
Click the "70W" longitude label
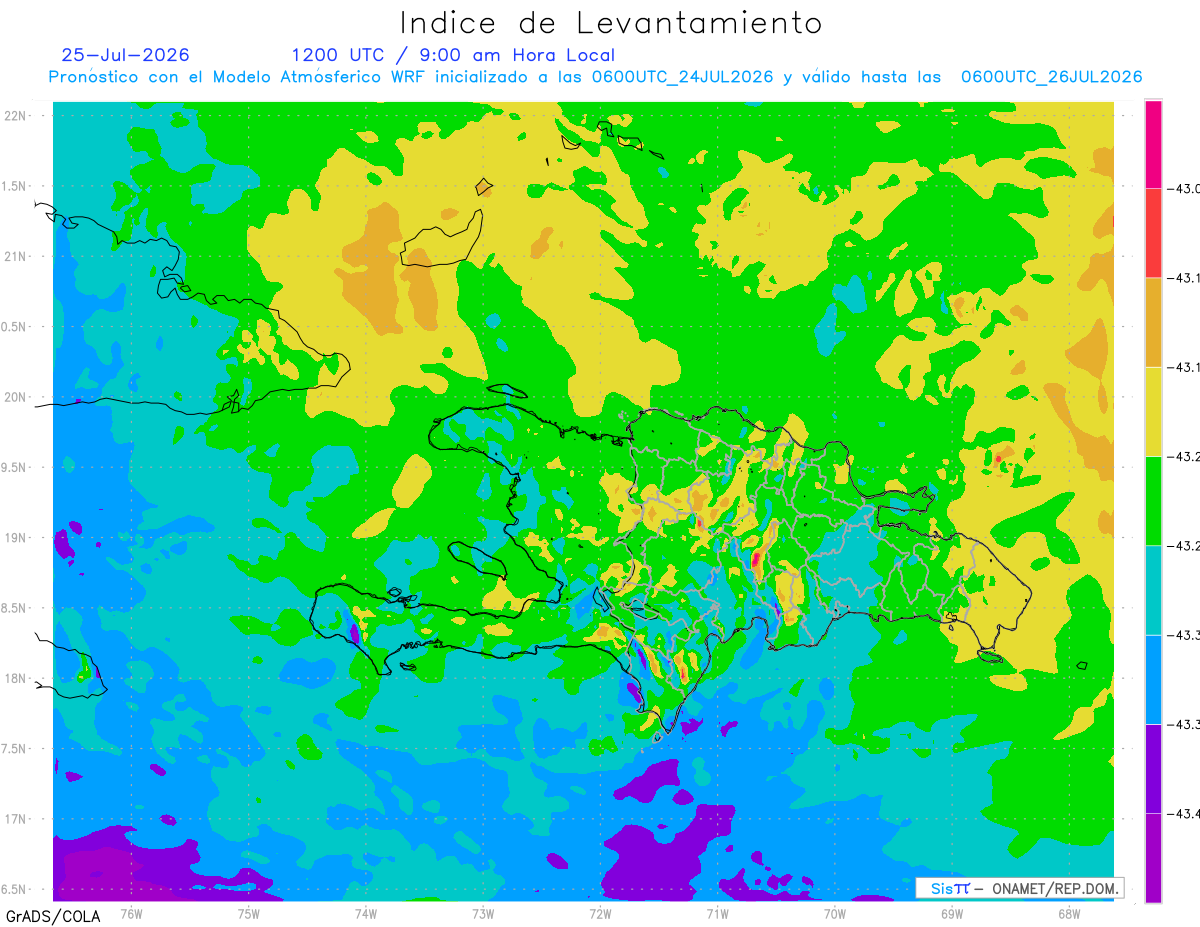pos(835,913)
